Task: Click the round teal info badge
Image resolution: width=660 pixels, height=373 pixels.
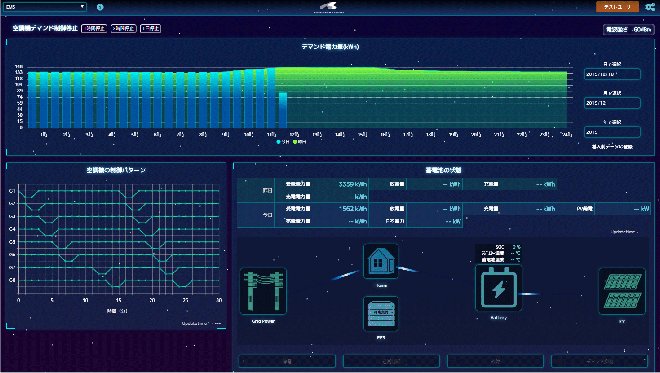Action: click(100, 7)
